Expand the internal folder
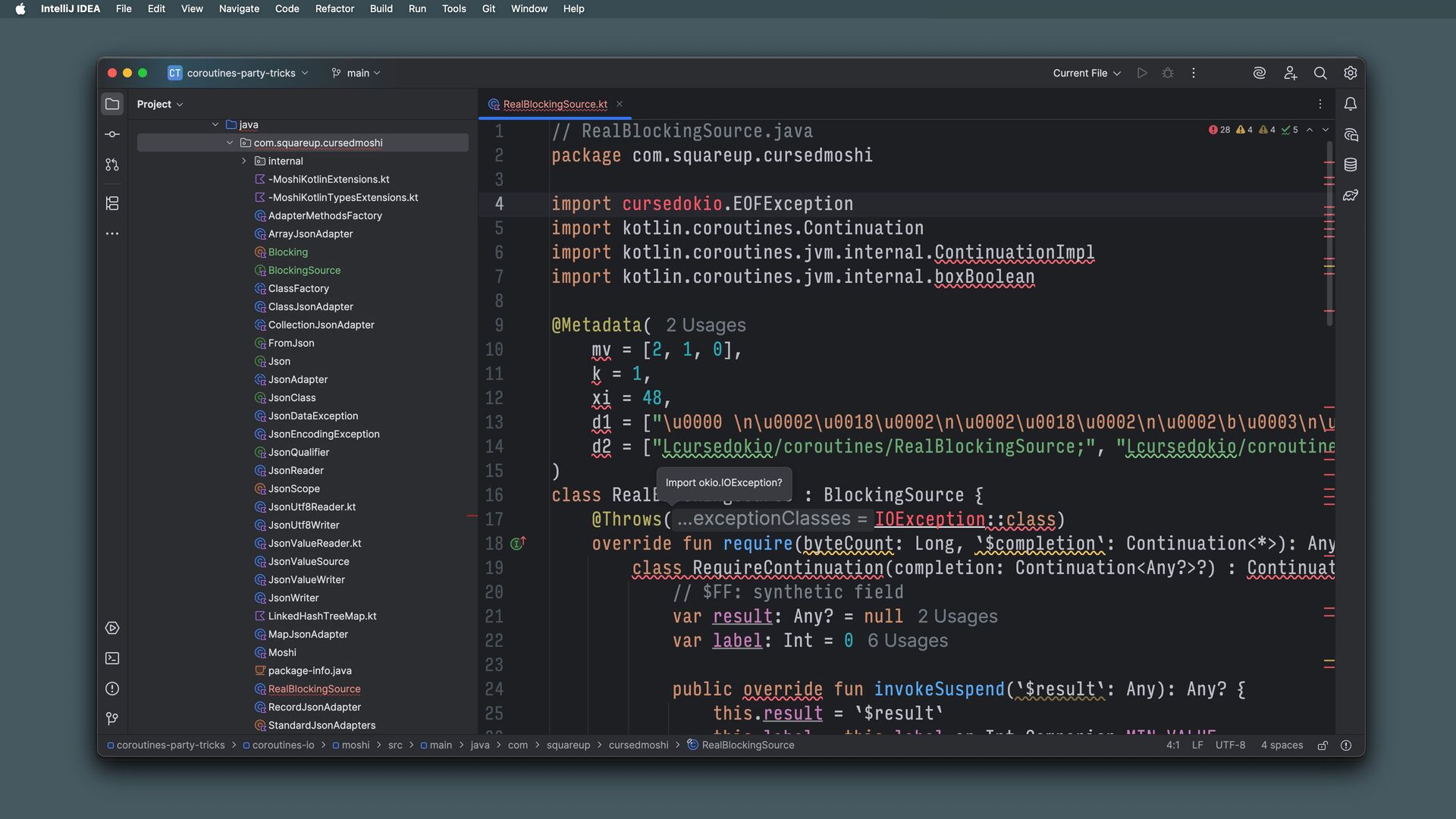The width and height of the screenshot is (1456, 819). (244, 161)
